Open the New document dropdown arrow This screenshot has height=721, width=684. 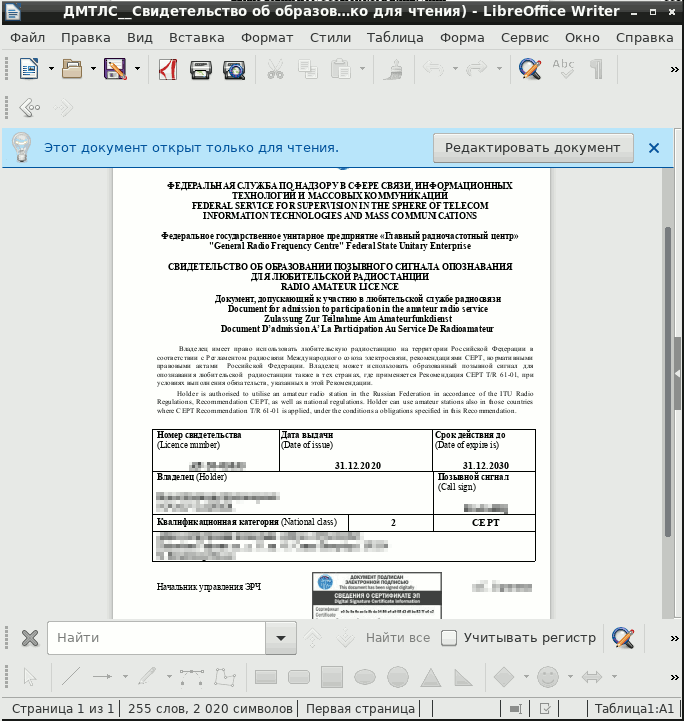coord(51,69)
